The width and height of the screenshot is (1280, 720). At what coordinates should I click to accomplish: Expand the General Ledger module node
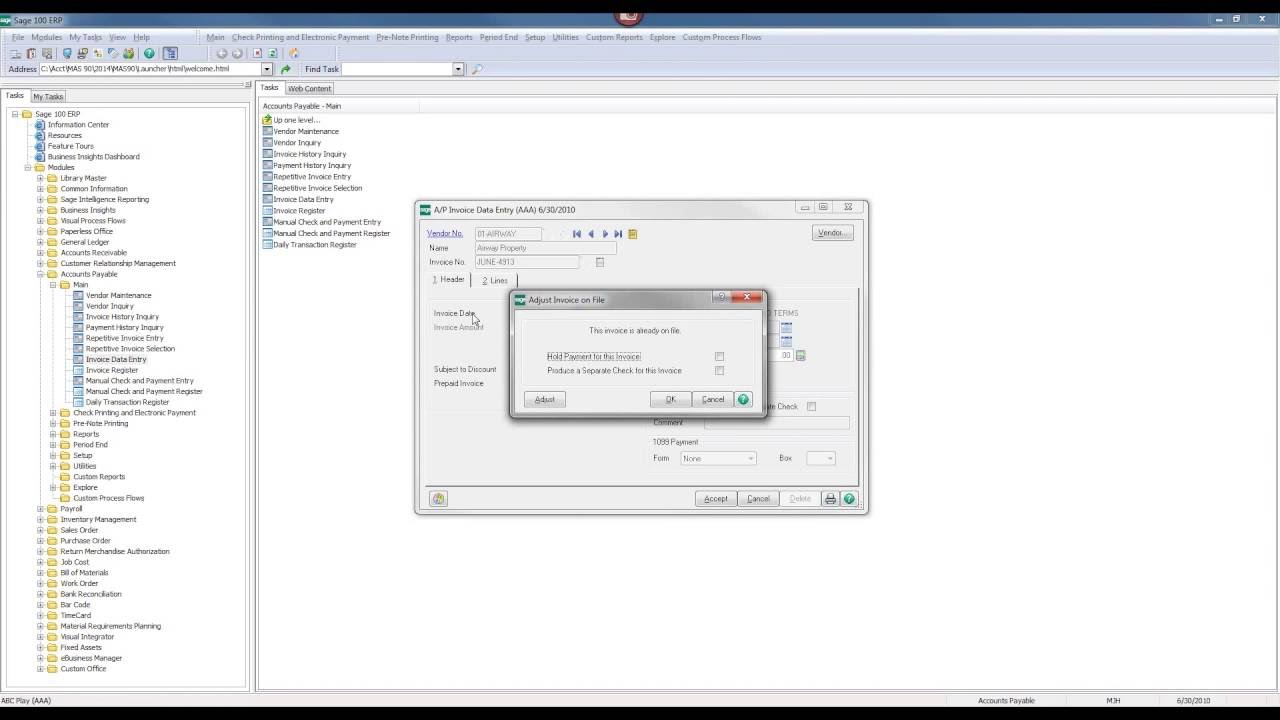pos(41,242)
